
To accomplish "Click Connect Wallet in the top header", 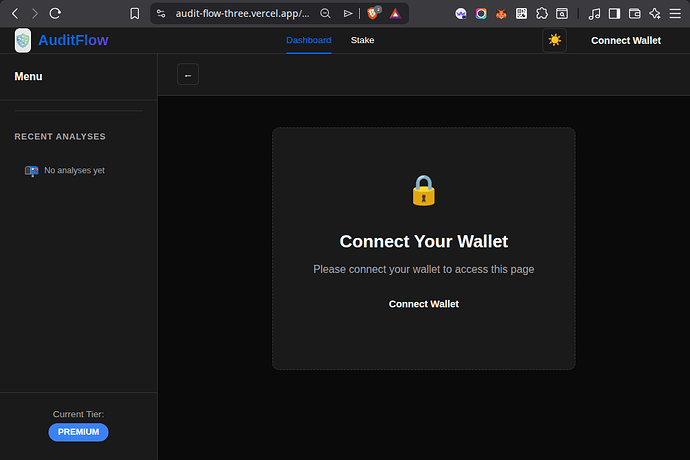I will point(625,41).
